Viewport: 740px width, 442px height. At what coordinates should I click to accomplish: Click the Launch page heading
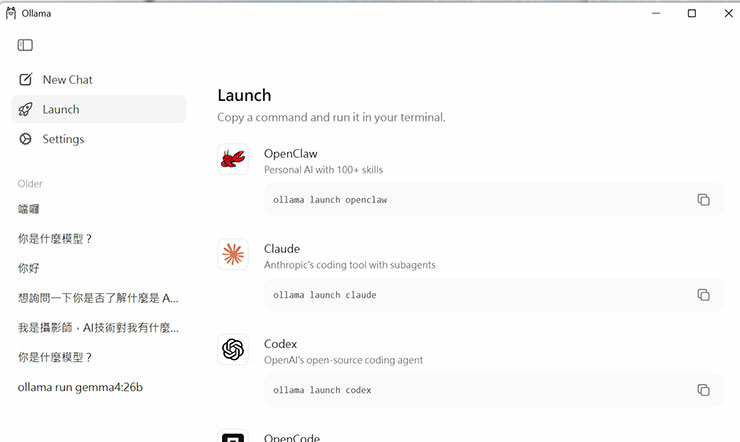244,95
